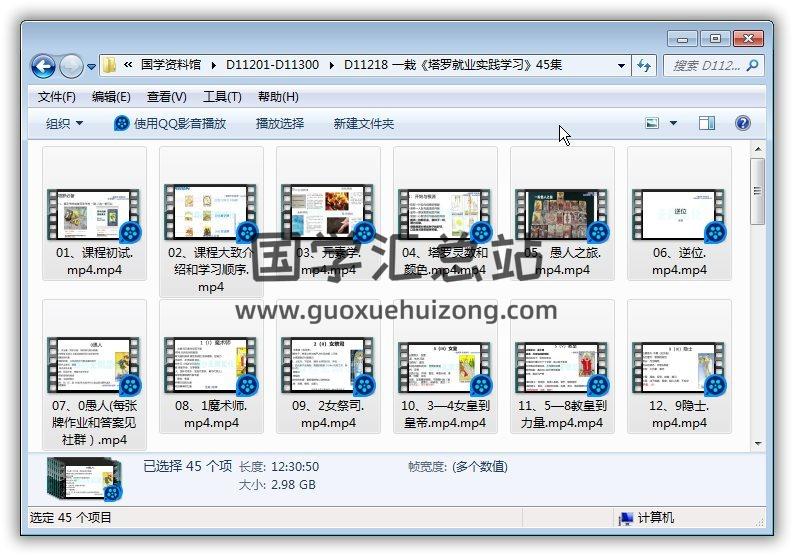This screenshot has height=556, width=794.
Task: Click 新建文件夹 button
Action: [364, 123]
